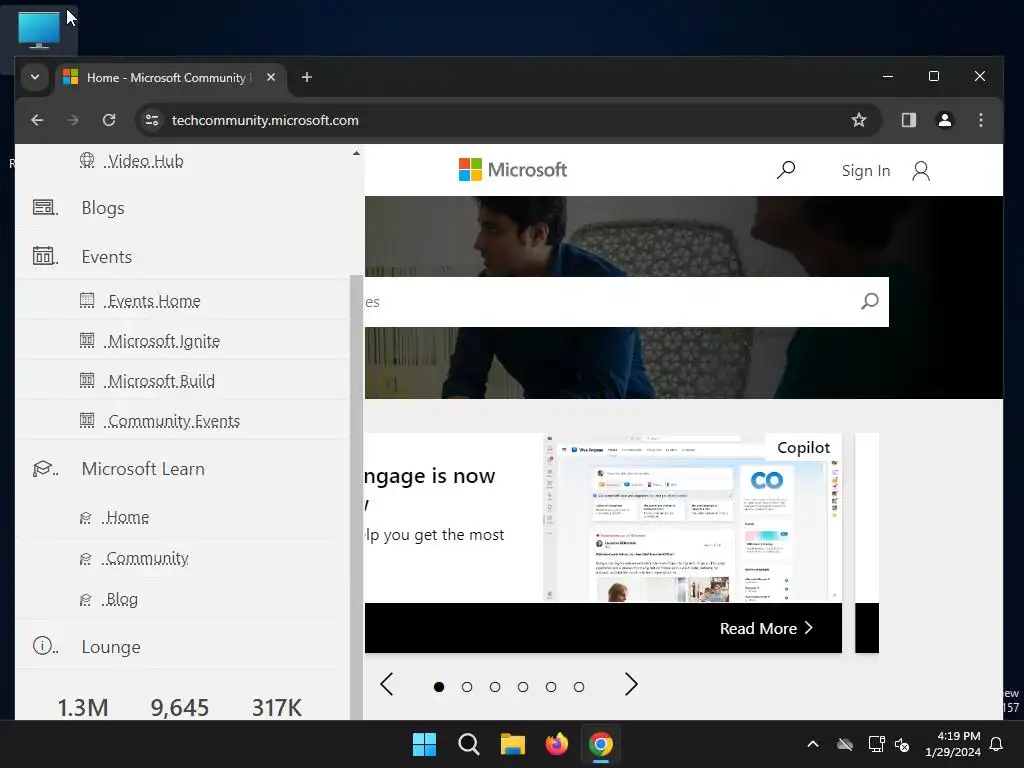Image resolution: width=1024 pixels, height=768 pixels.
Task: Click Chrome icon in taskbar
Action: click(x=600, y=744)
